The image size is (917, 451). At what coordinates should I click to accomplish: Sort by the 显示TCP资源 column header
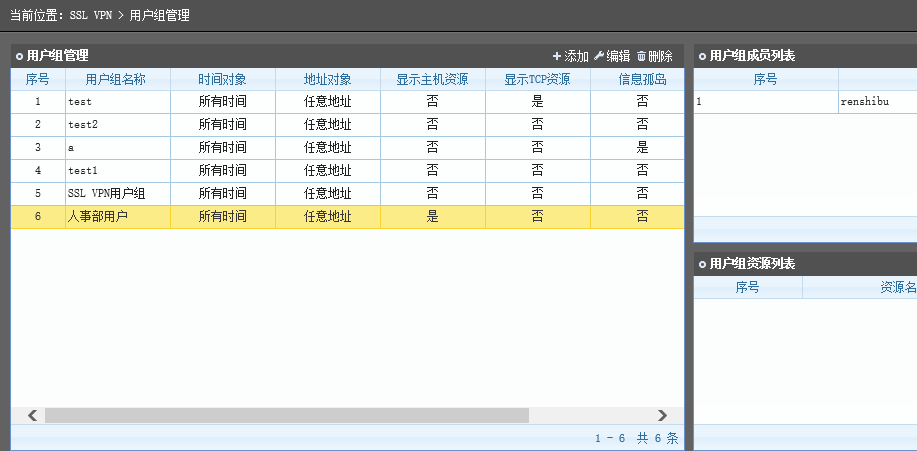pos(537,80)
